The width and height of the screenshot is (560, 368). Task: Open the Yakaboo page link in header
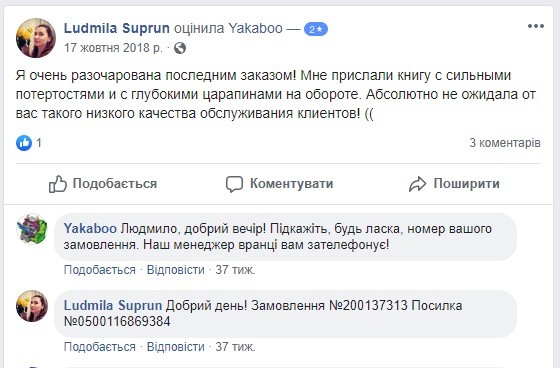[255, 28]
